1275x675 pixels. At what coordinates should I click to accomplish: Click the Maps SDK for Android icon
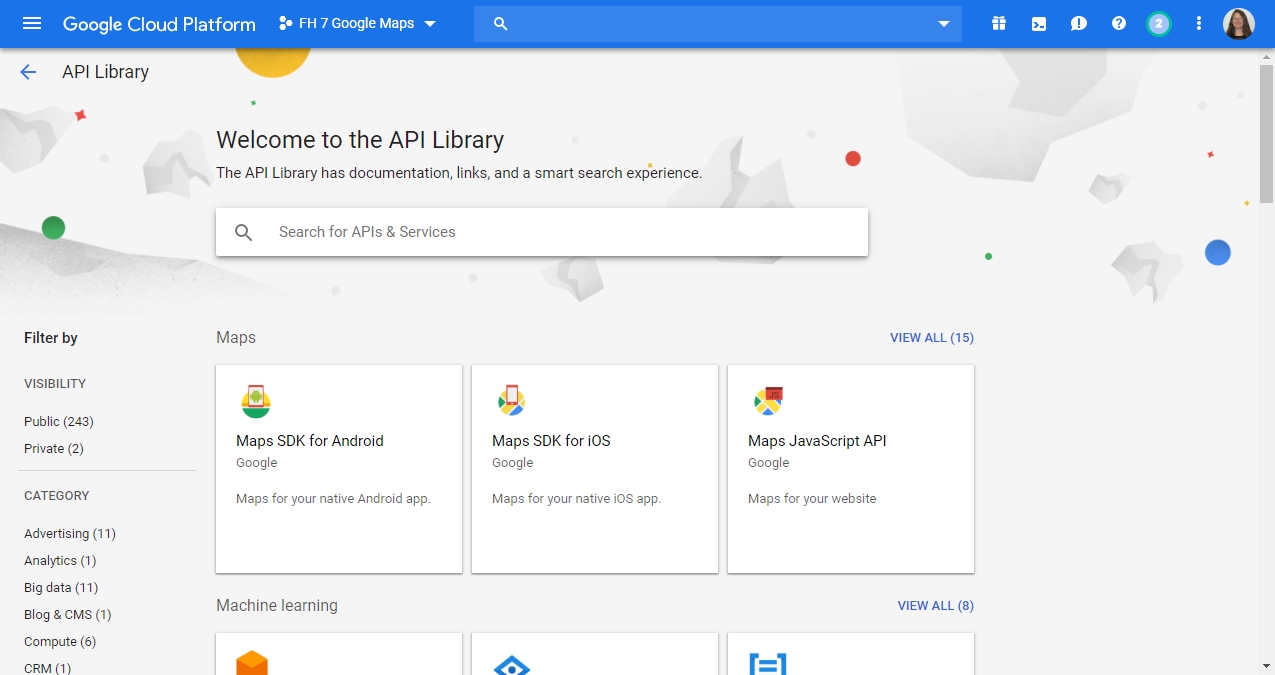click(256, 401)
